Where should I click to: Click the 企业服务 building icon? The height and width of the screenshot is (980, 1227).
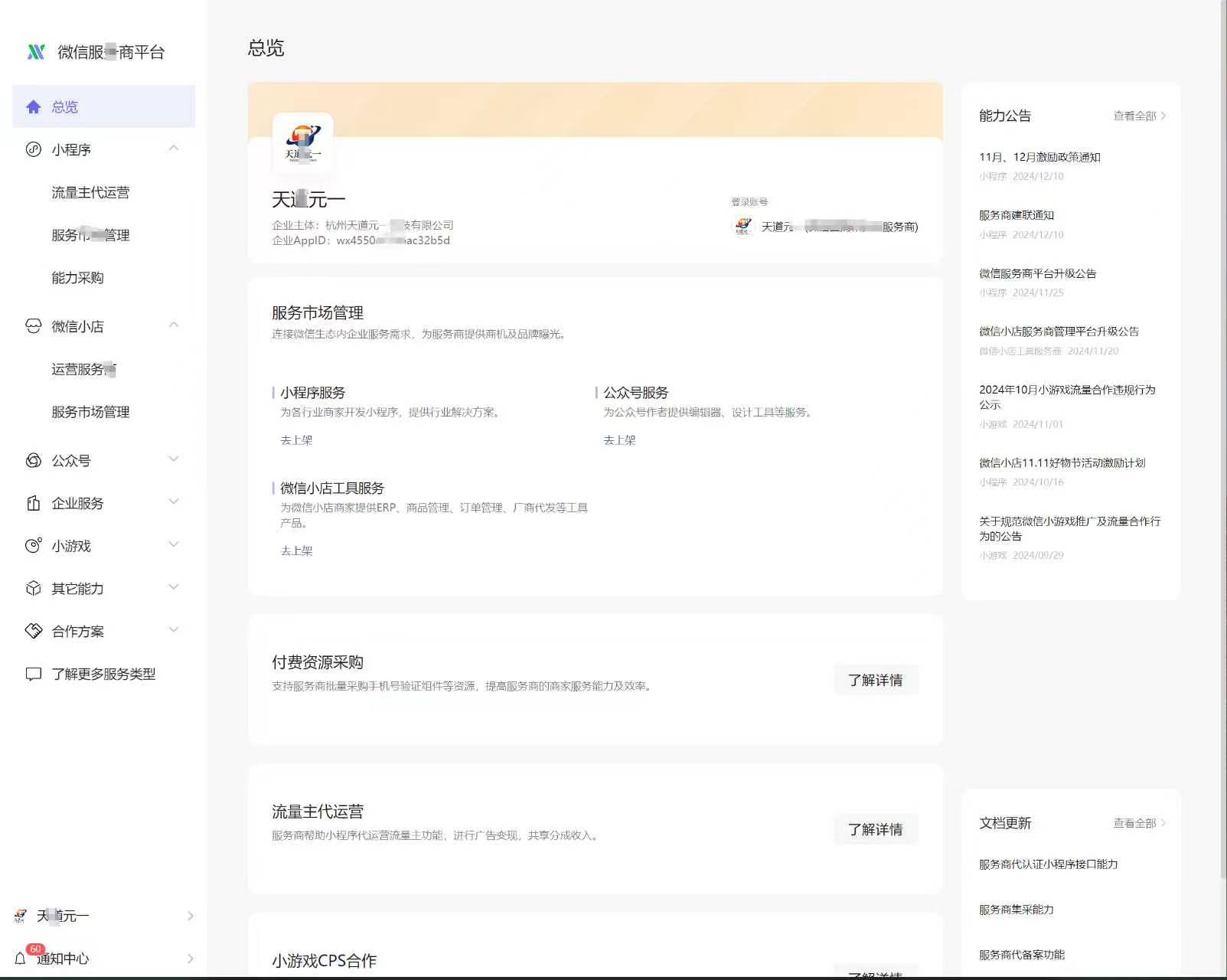(33, 503)
